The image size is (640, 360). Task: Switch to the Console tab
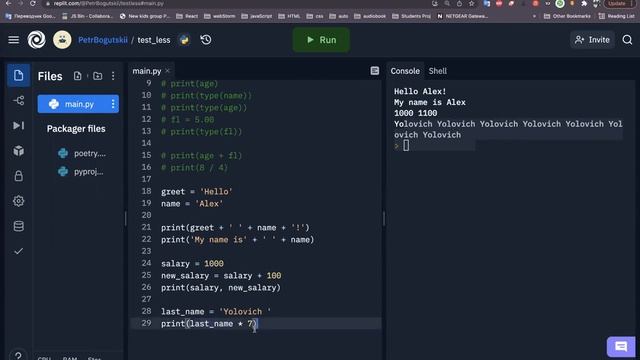pos(405,71)
